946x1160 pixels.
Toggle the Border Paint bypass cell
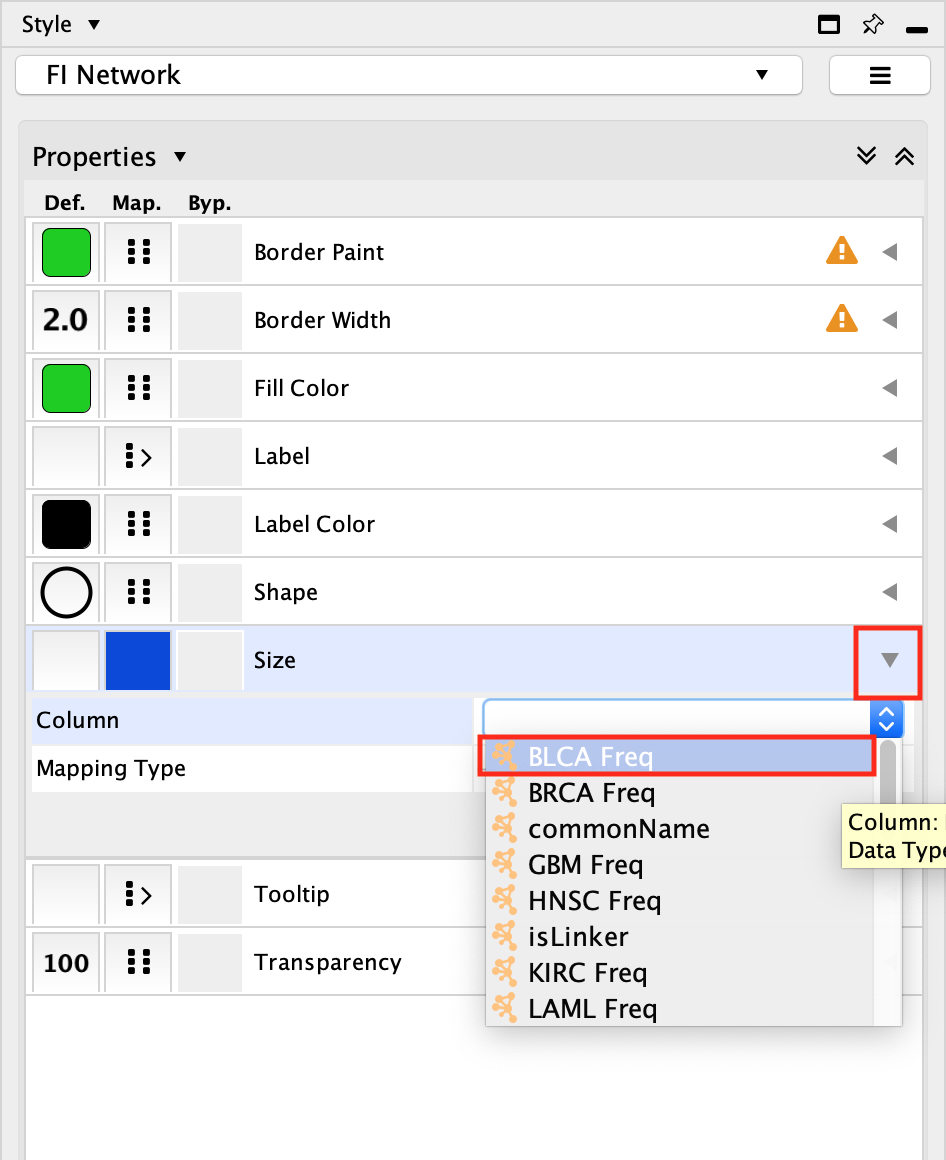pos(210,252)
